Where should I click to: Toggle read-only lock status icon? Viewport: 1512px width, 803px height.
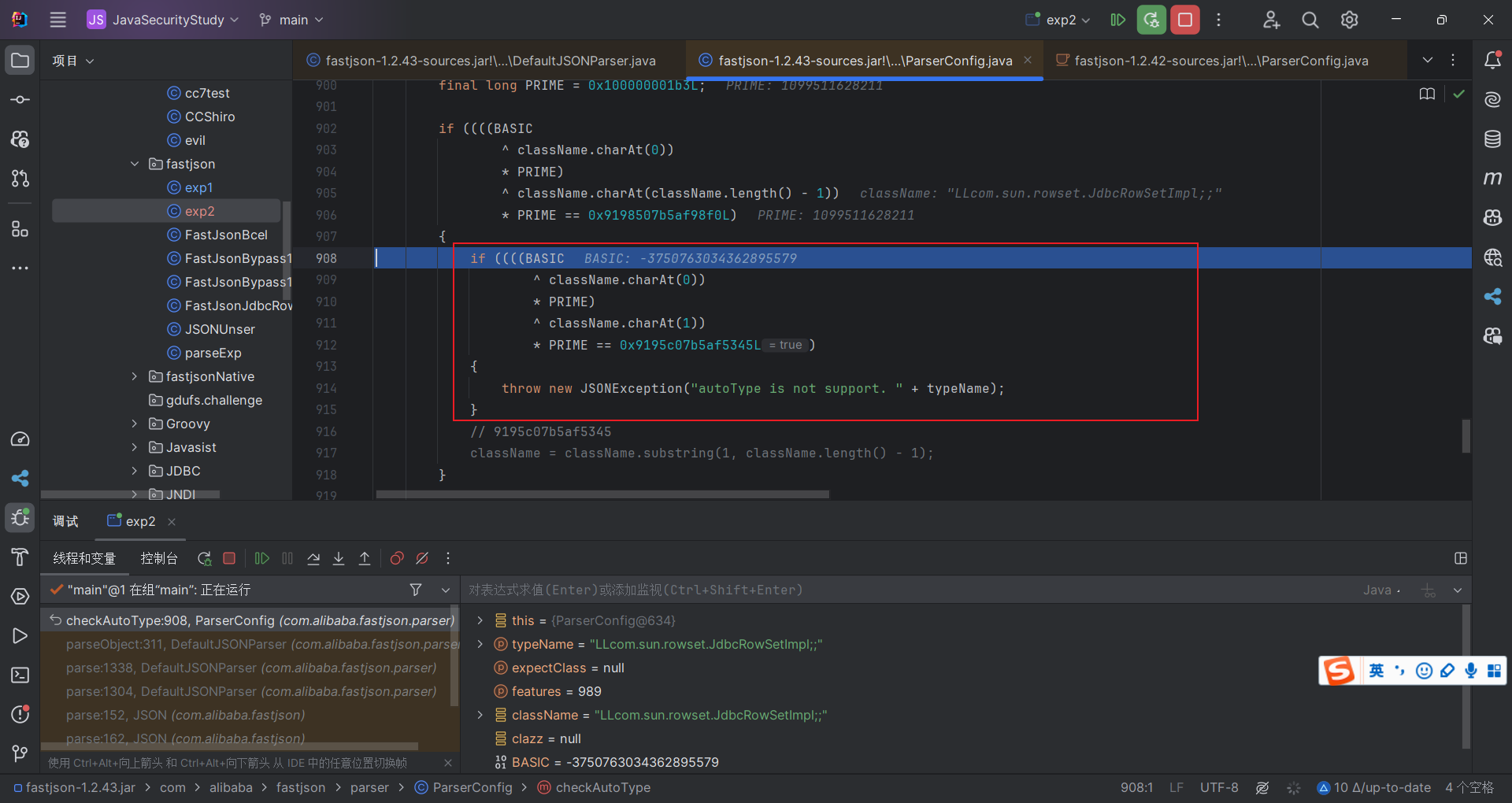1262,787
